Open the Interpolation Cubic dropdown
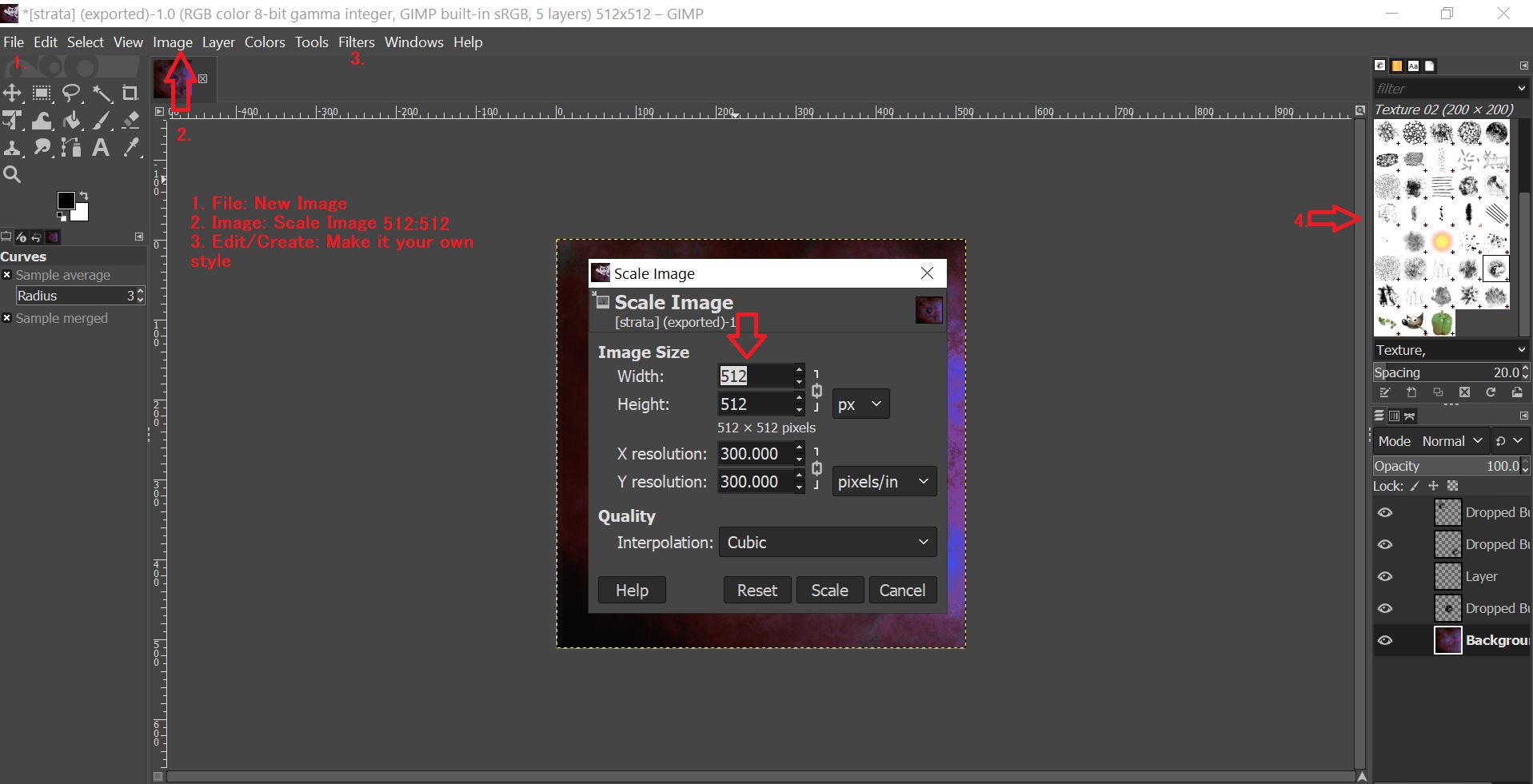The image size is (1533, 784). pos(828,543)
